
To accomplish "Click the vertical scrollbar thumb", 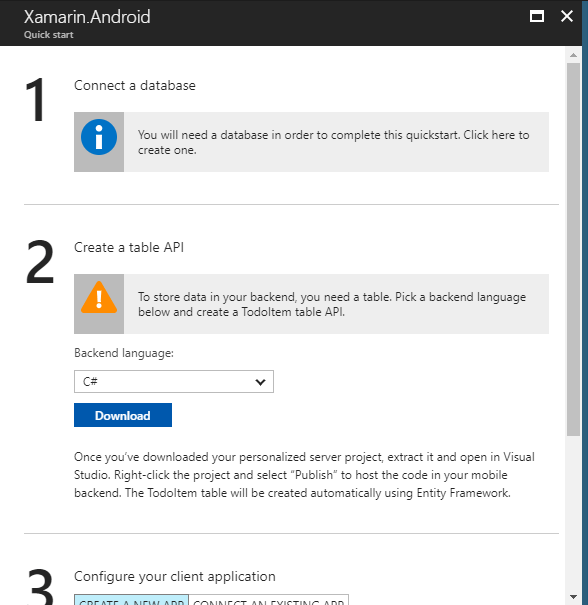I will coord(573,249).
